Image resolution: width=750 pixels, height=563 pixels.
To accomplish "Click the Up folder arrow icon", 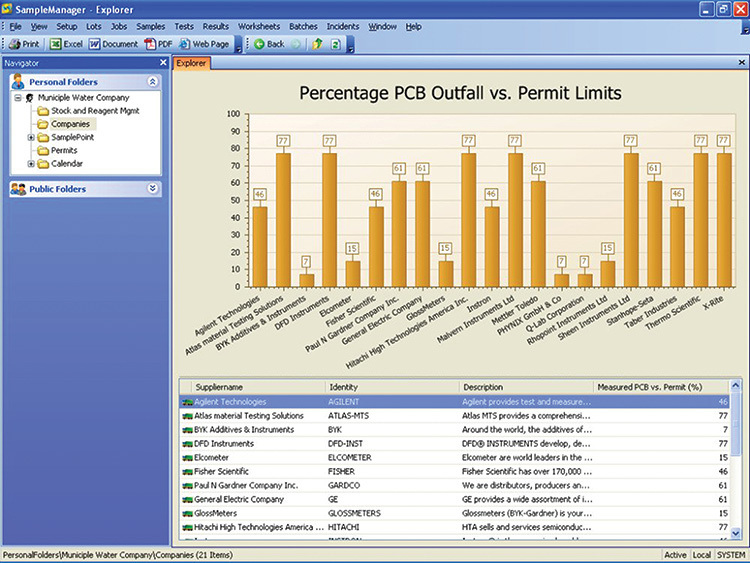I will pyautogui.click(x=318, y=44).
